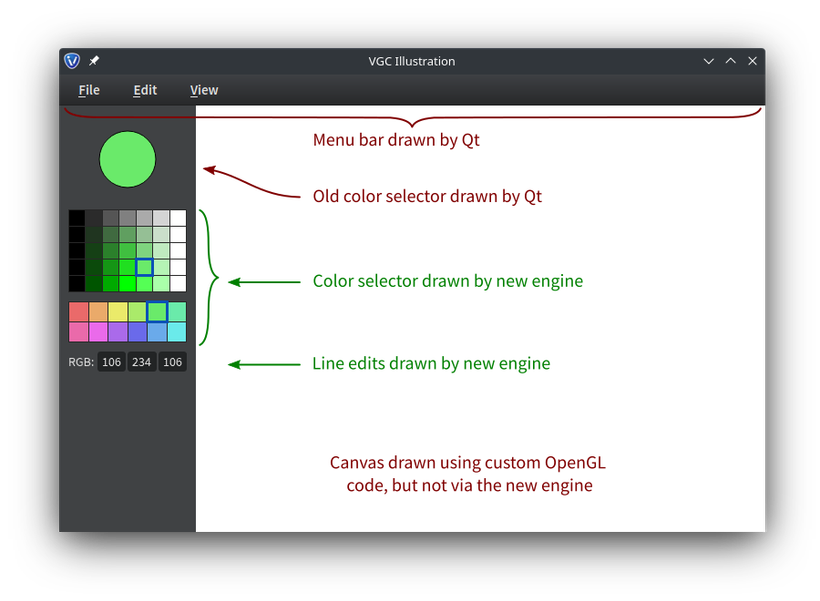The height and width of the screenshot is (601, 820).
Task: Select the yellow swatch in the palette
Action: tap(118, 312)
